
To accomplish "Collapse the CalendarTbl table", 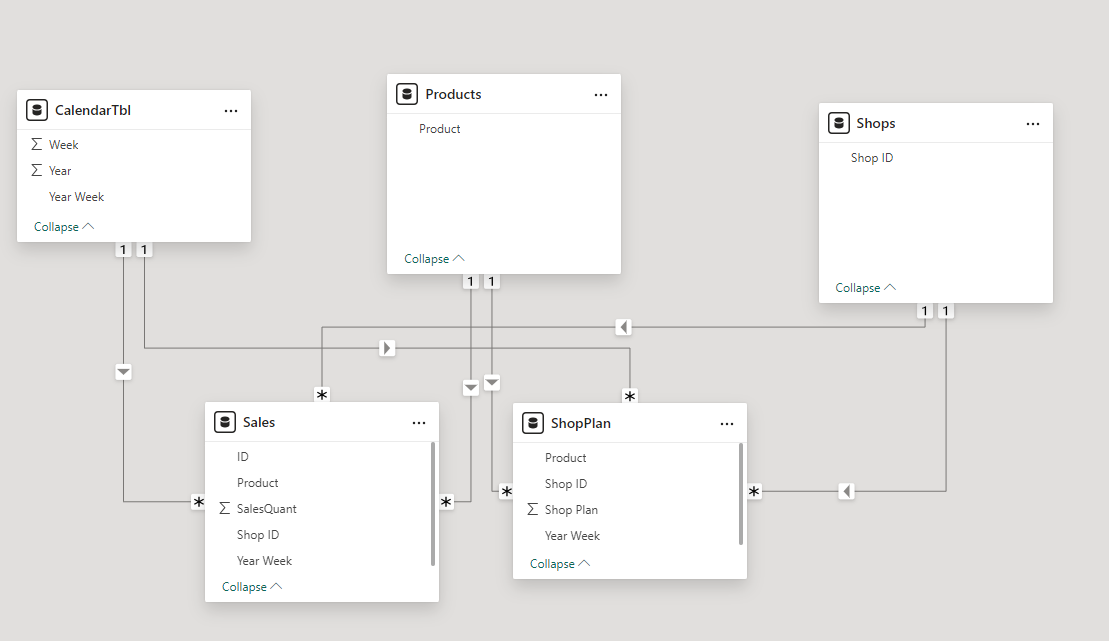I will click(x=64, y=227).
